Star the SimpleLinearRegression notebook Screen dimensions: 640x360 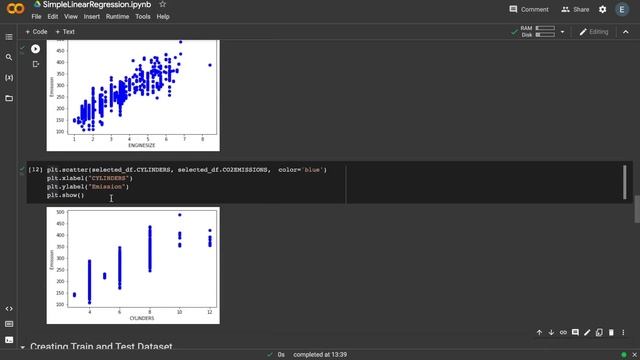click(x=162, y=4)
